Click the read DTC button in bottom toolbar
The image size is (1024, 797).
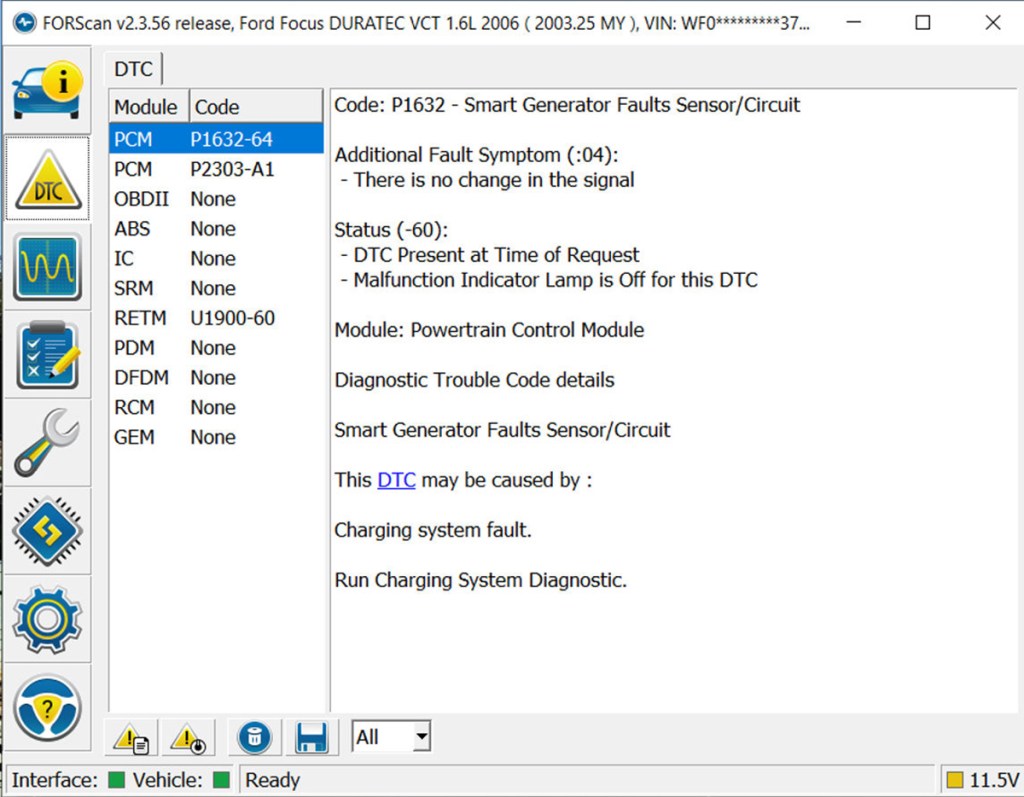pyautogui.click(x=131, y=738)
